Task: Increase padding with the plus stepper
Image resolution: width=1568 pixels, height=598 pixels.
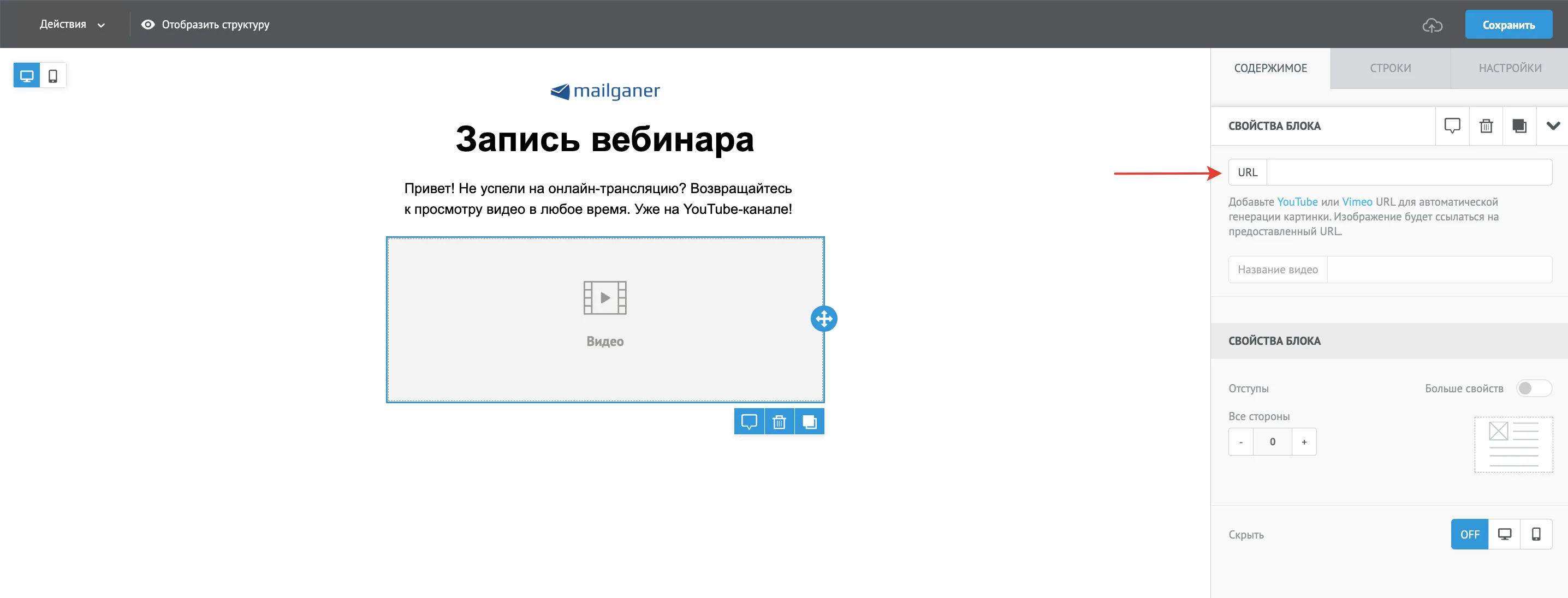Action: pos(1304,442)
